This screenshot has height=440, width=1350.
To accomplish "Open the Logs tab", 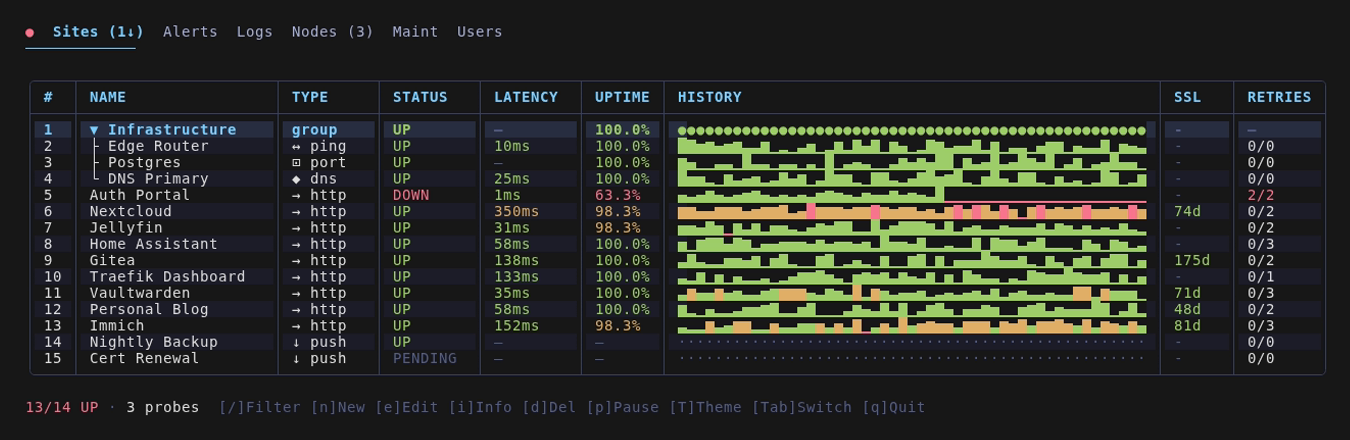I will click(255, 32).
